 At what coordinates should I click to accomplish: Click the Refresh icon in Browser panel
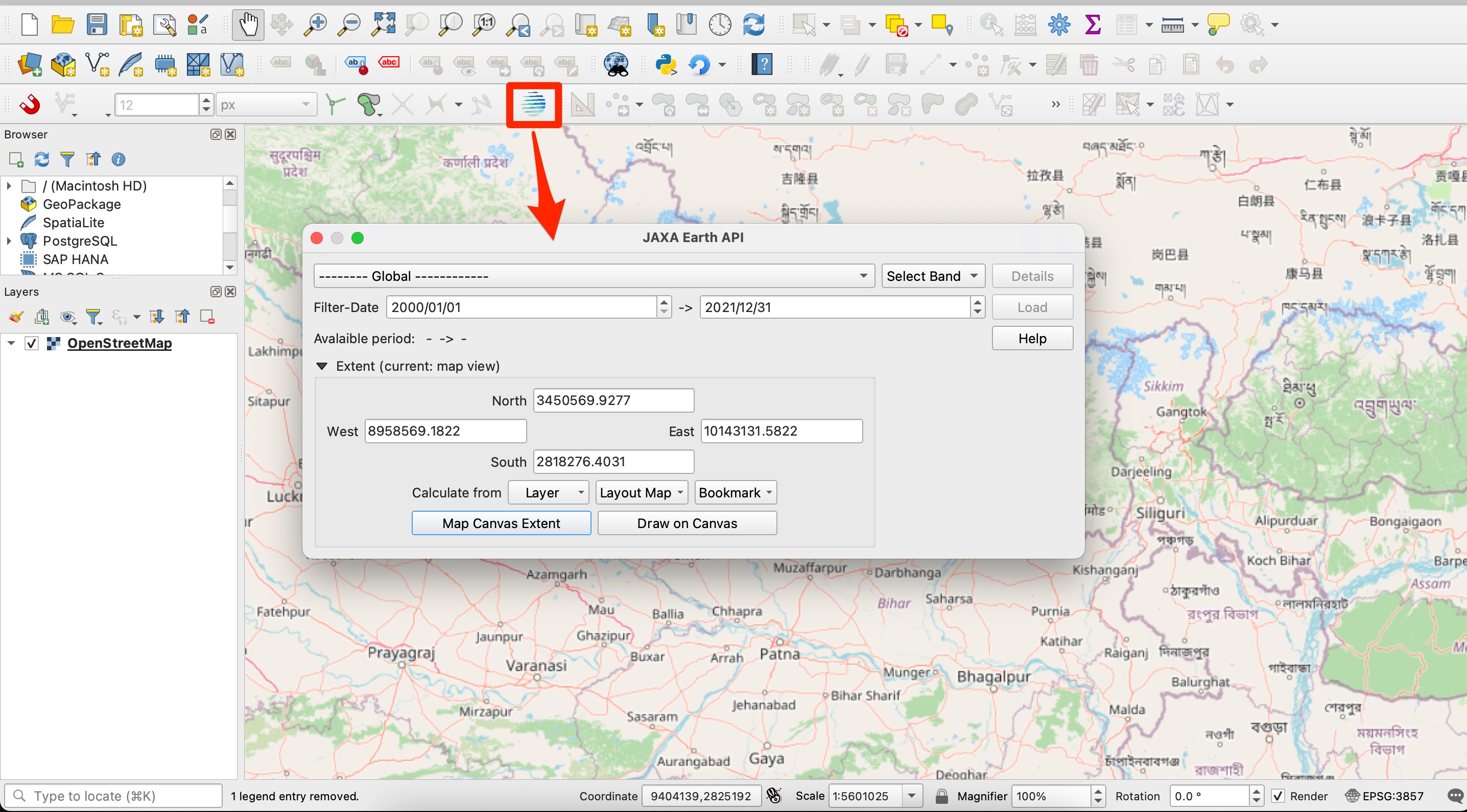(x=41, y=159)
